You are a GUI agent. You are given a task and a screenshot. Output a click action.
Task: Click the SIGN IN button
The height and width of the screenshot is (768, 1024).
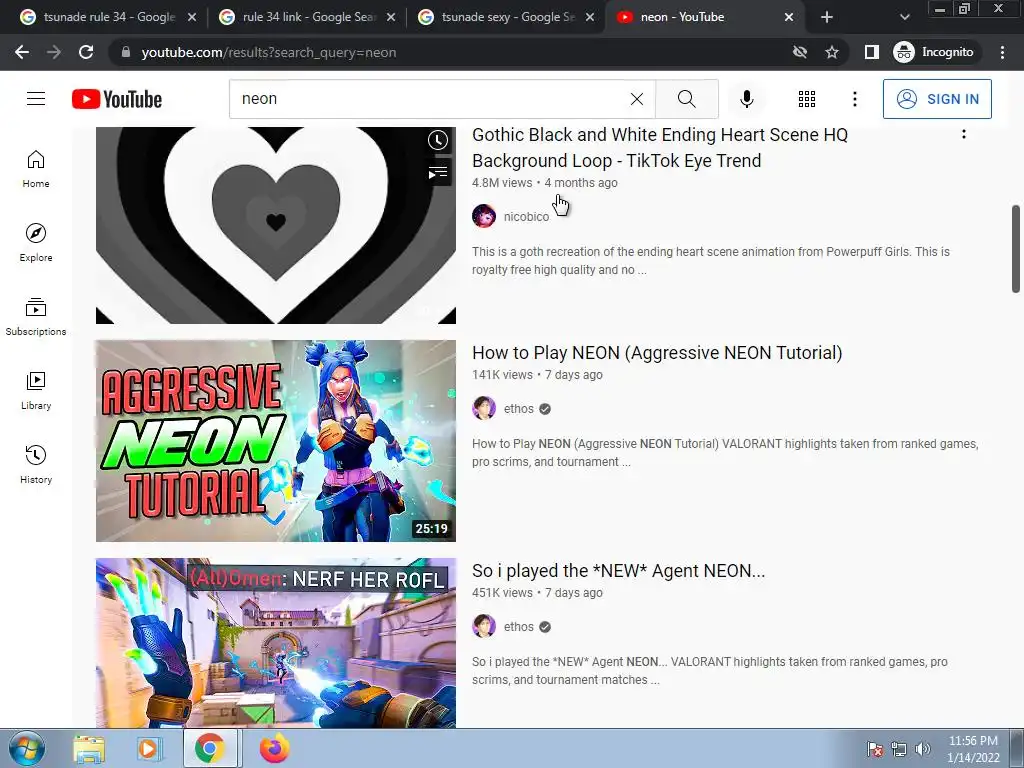coord(937,99)
